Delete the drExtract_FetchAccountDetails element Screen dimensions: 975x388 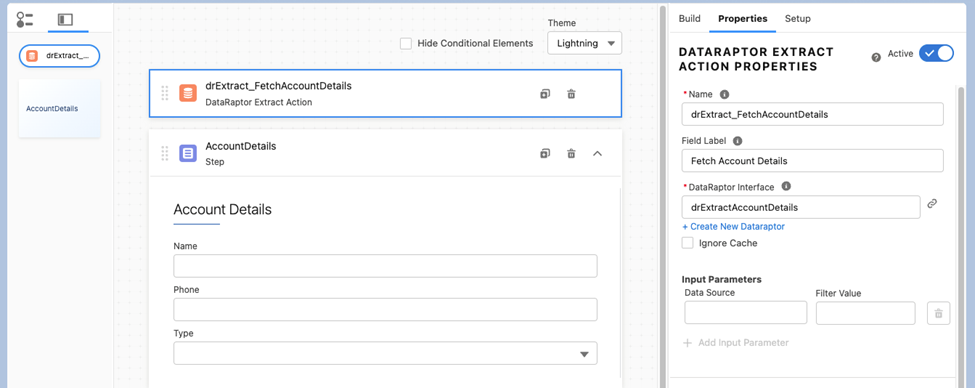[x=571, y=94]
